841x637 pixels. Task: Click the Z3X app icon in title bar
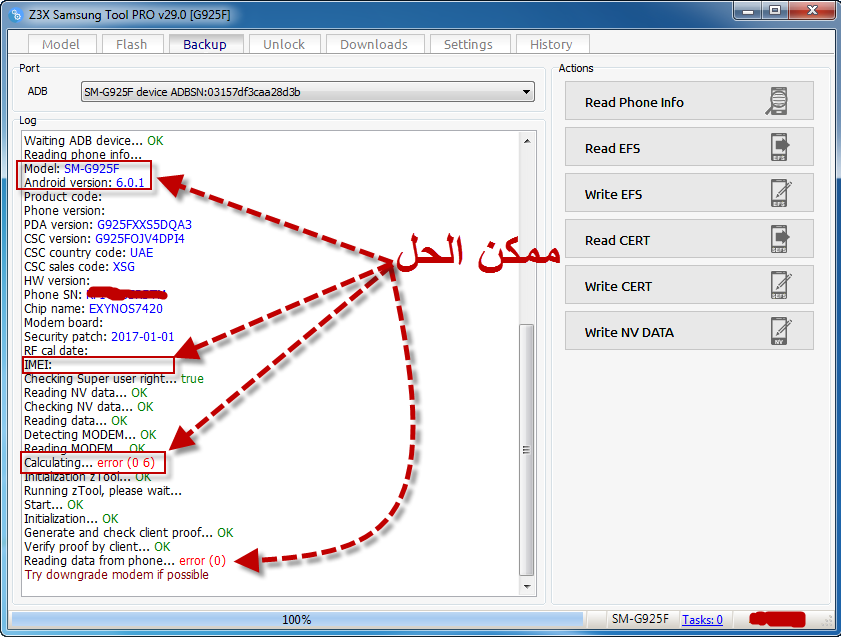coord(17,15)
